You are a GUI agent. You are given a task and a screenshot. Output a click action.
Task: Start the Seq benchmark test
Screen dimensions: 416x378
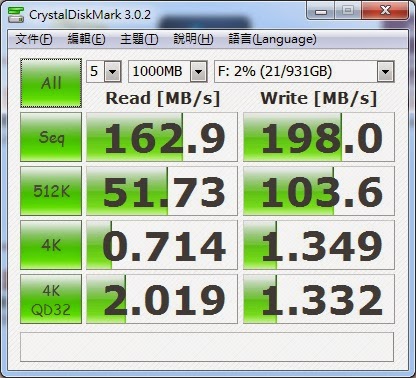pyautogui.click(x=51, y=137)
